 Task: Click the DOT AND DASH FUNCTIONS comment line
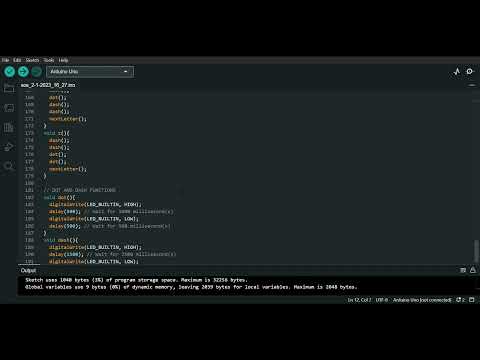point(80,190)
